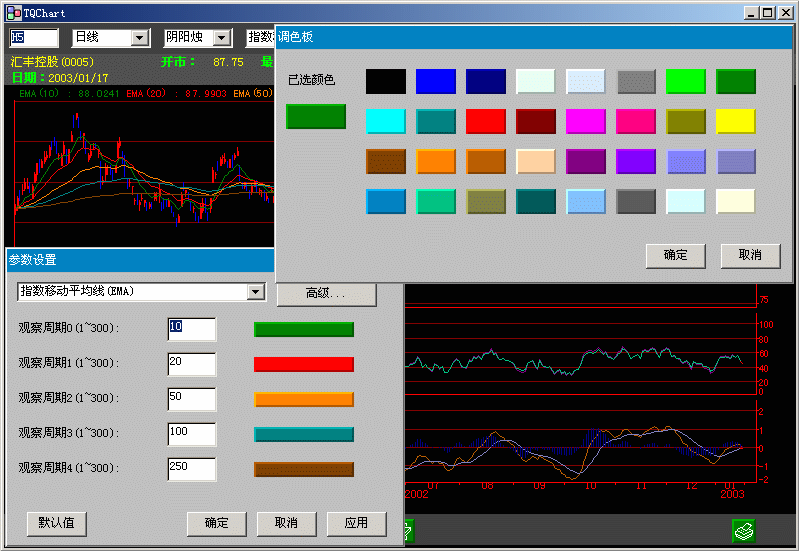The width and height of the screenshot is (799, 551).
Task: Click the period 2 value field showing 50
Action: point(192,400)
